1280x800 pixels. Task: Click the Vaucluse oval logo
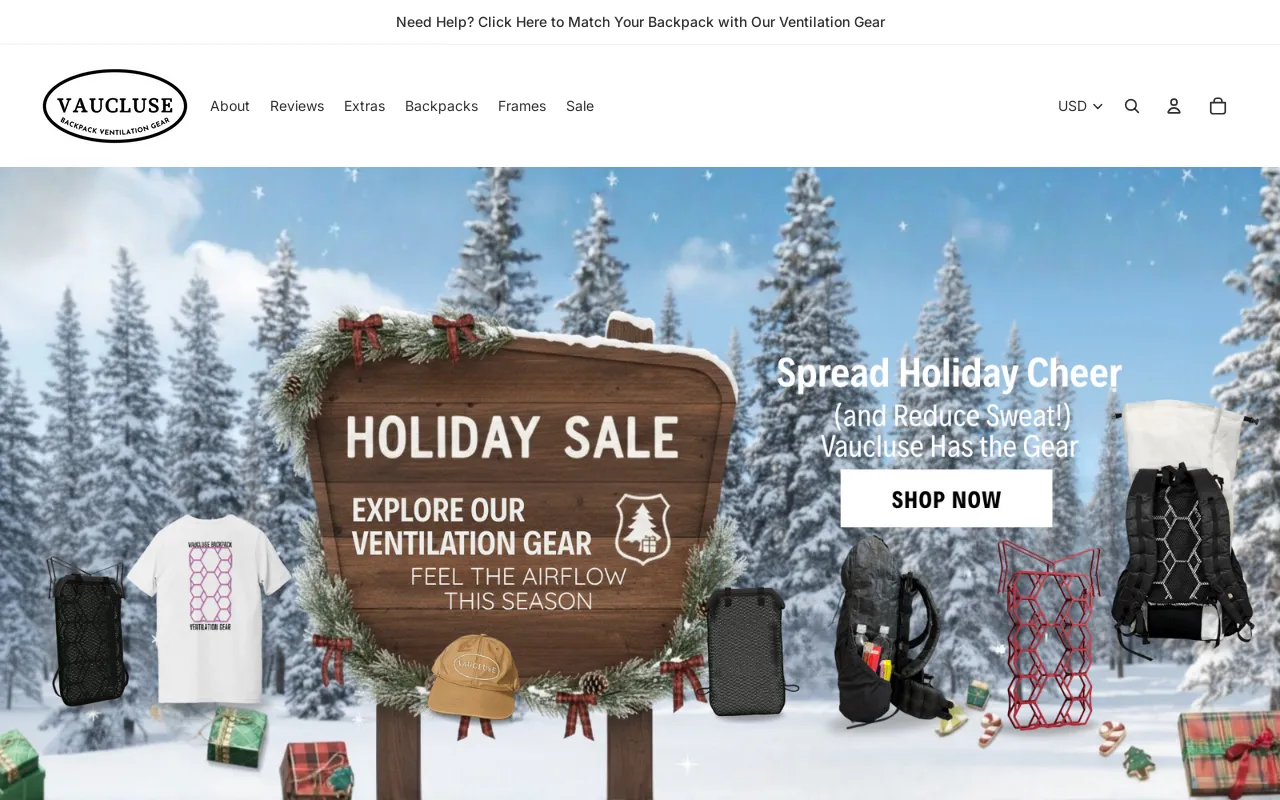pyautogui.click(x=115, y=106)
